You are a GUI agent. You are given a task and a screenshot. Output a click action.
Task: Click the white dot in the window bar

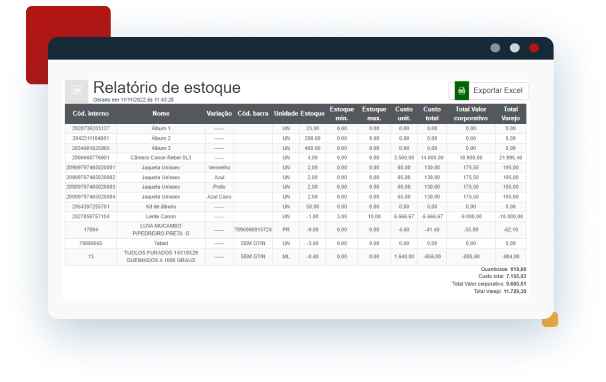point(515,48)
